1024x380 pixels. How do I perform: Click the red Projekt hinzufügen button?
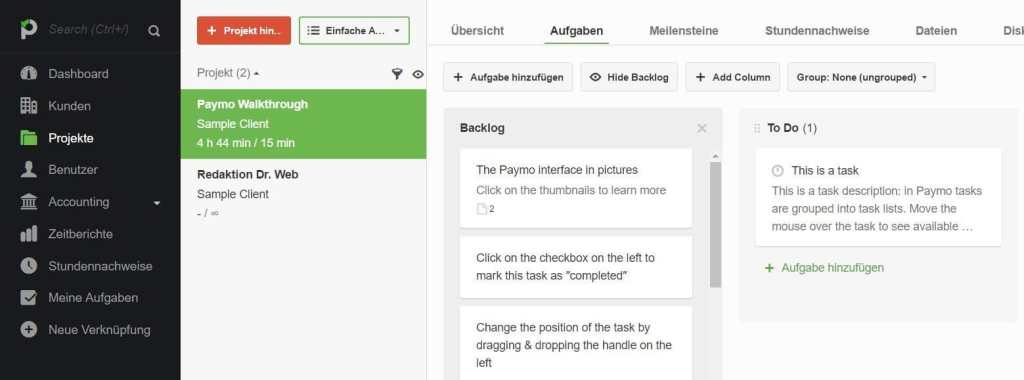click(x=244, y=31)
